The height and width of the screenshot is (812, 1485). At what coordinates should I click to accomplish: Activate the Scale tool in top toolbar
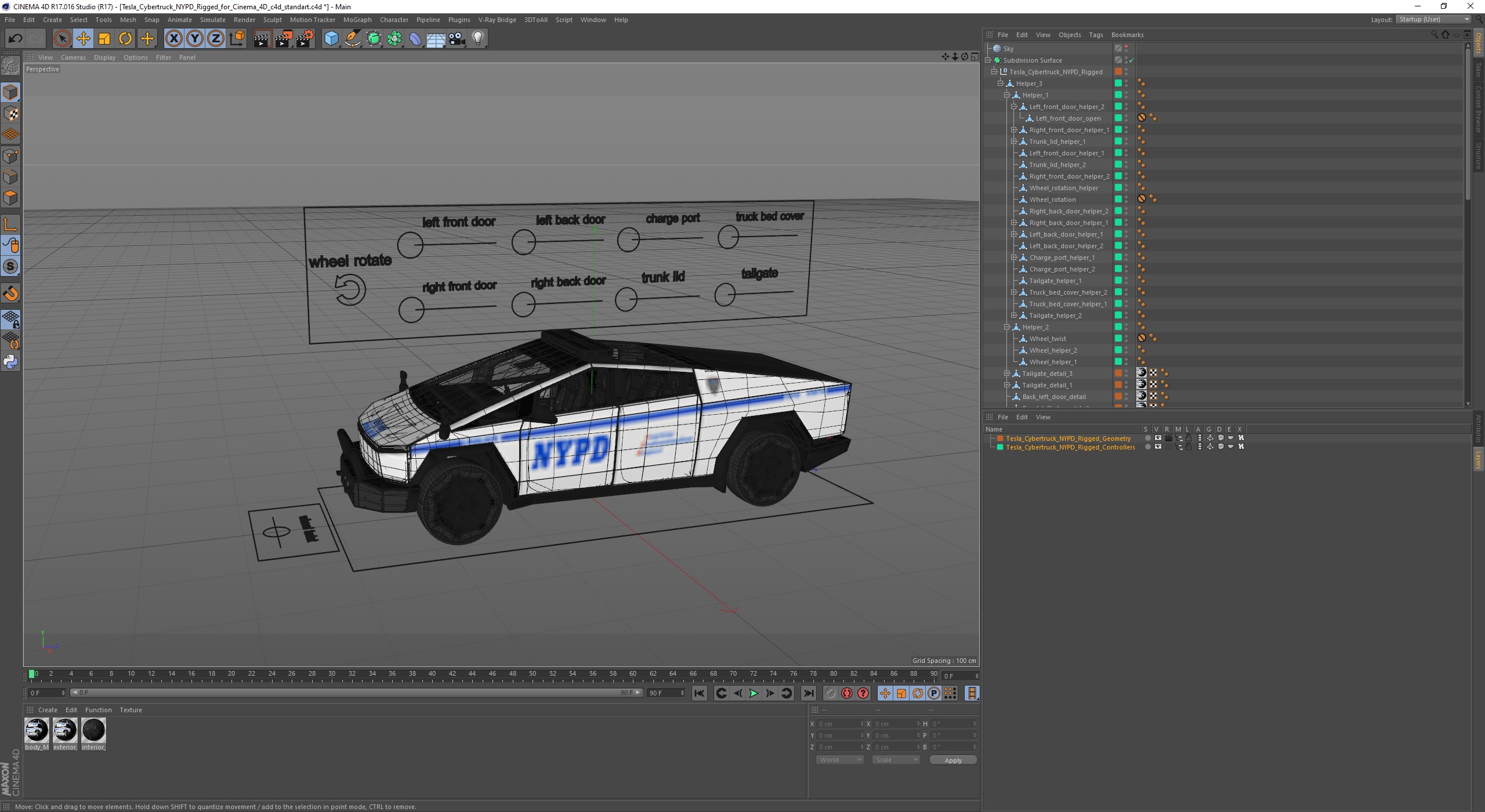click(104, 39)
